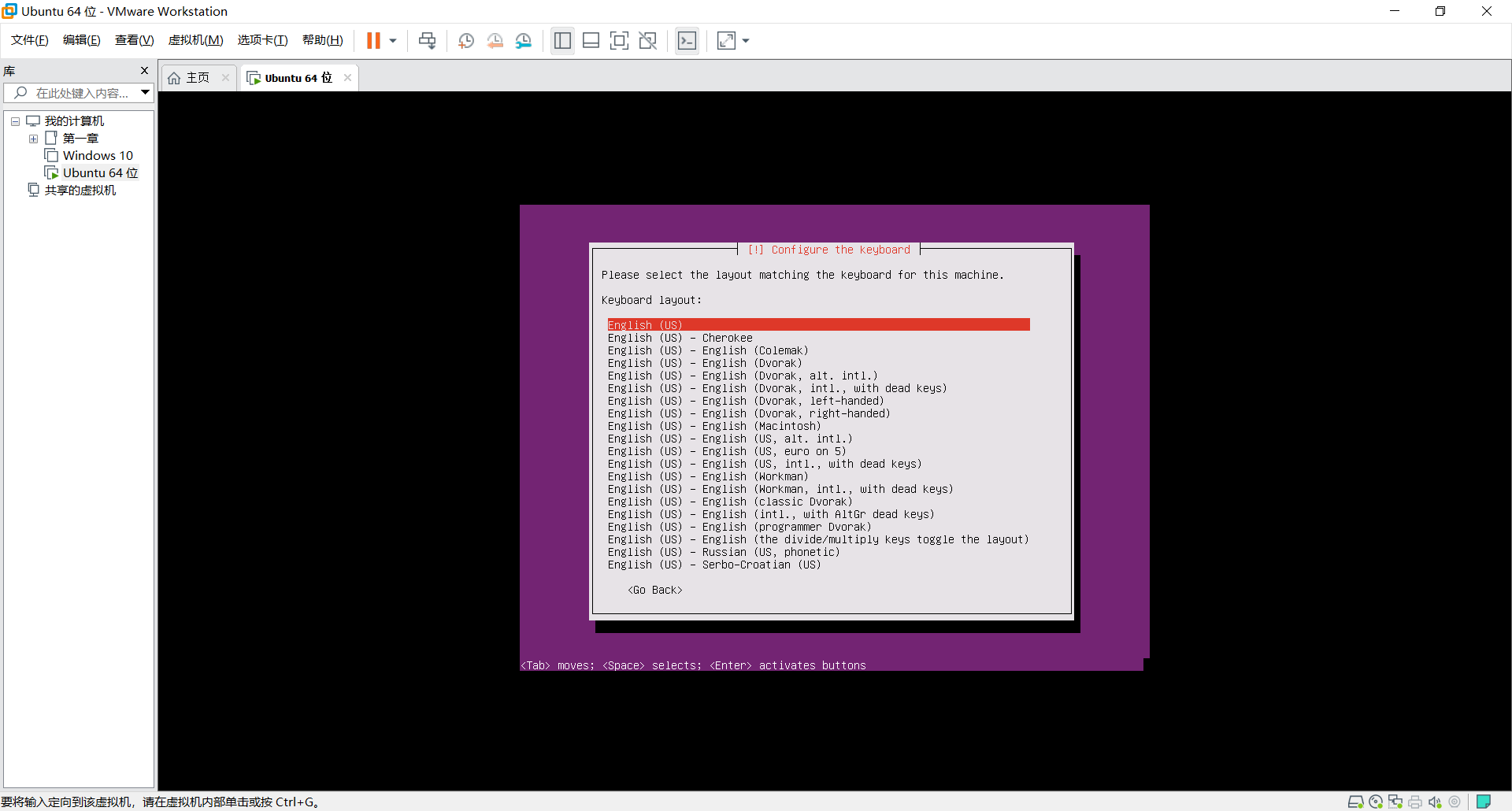Open the 文件(F) menu
Image resolution: width=1512 pixels, height=811 pixels.
(30, 40)
